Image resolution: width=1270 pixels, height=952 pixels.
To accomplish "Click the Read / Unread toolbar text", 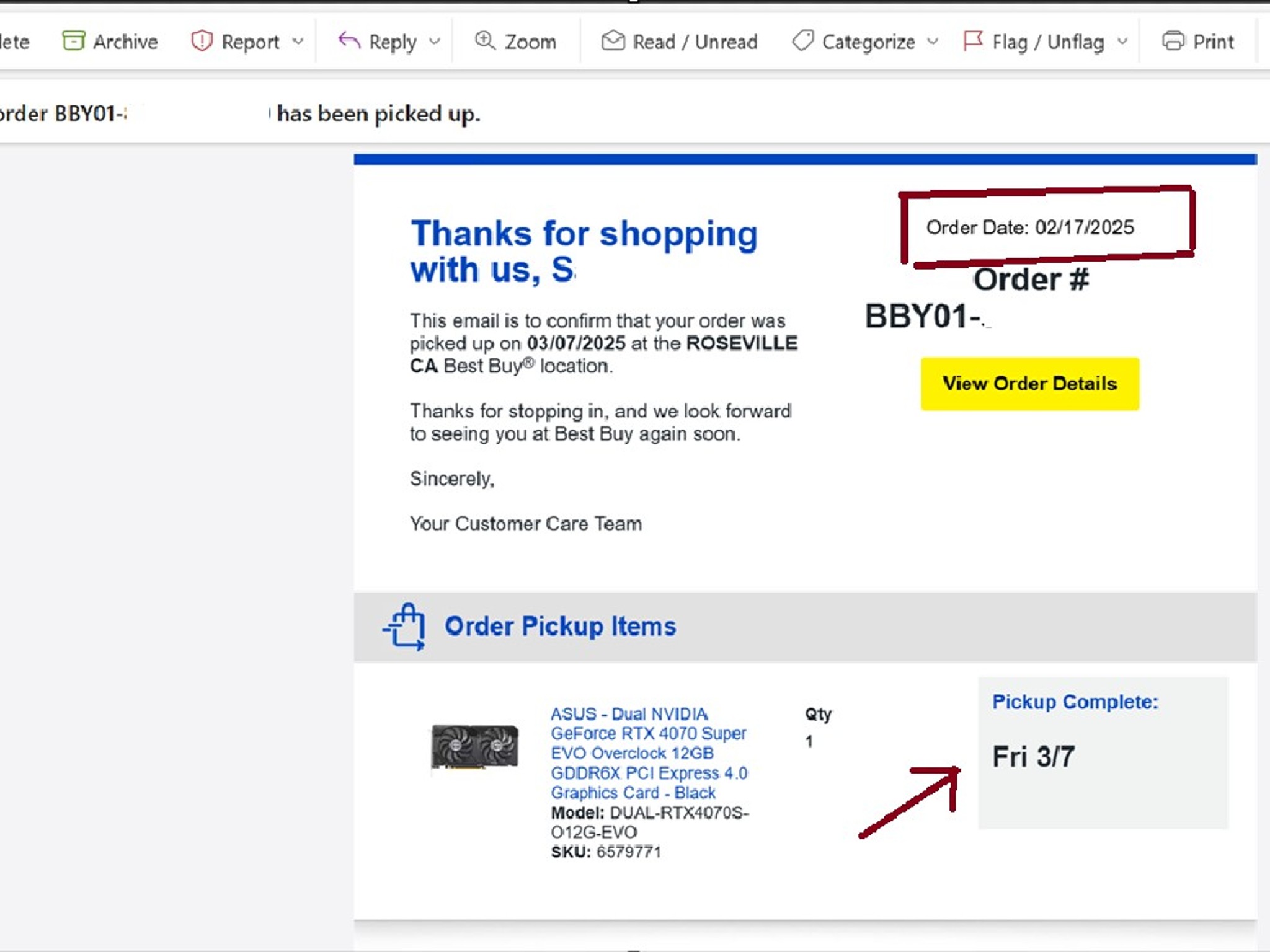I will click(x=695, y=42).
